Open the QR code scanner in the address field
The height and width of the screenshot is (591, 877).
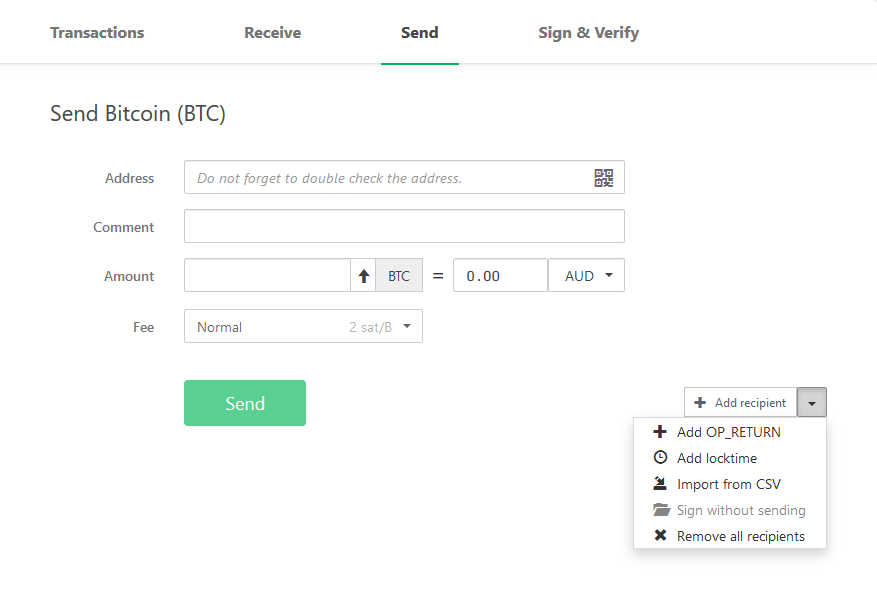603,177
